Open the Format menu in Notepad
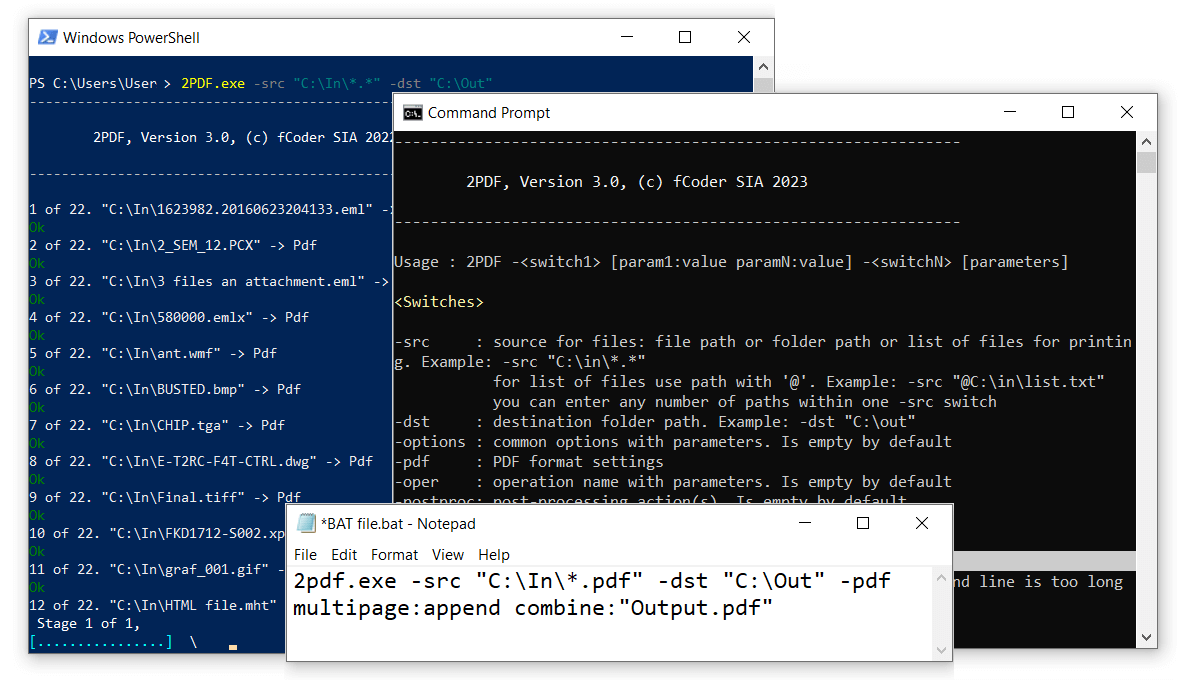Image resolution: width=1200 pixels, height=680 pixels. (394, 554)
